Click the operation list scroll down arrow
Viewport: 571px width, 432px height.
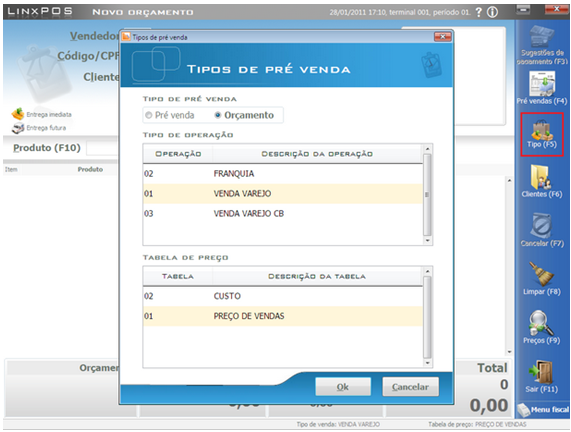point(428,240)
